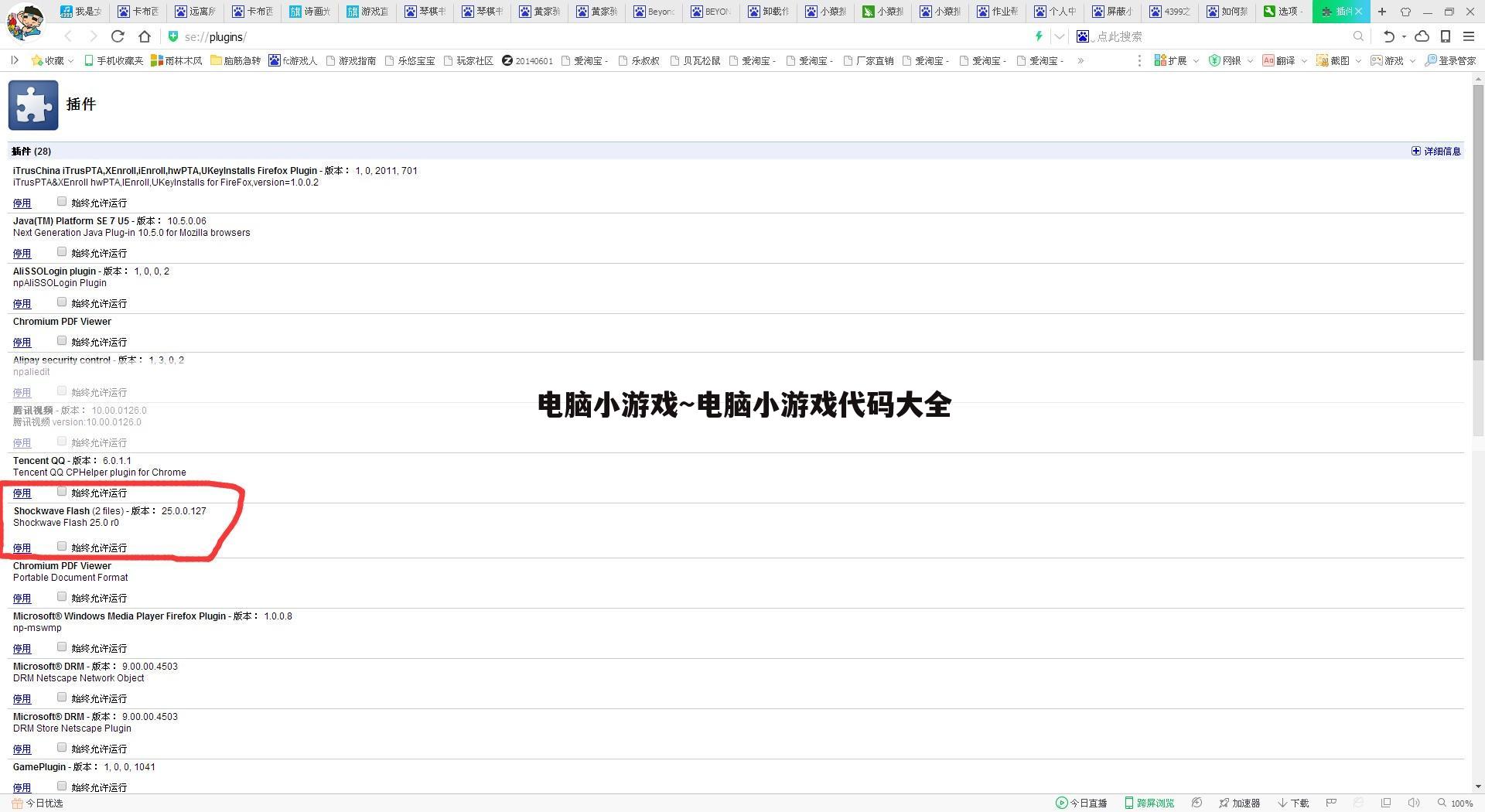Image resolution: width=1485 pixels, height=812 pixels.
Task: Click the 跨屏浏览 cross-screen browsing item
Action: click(1149, 803)
